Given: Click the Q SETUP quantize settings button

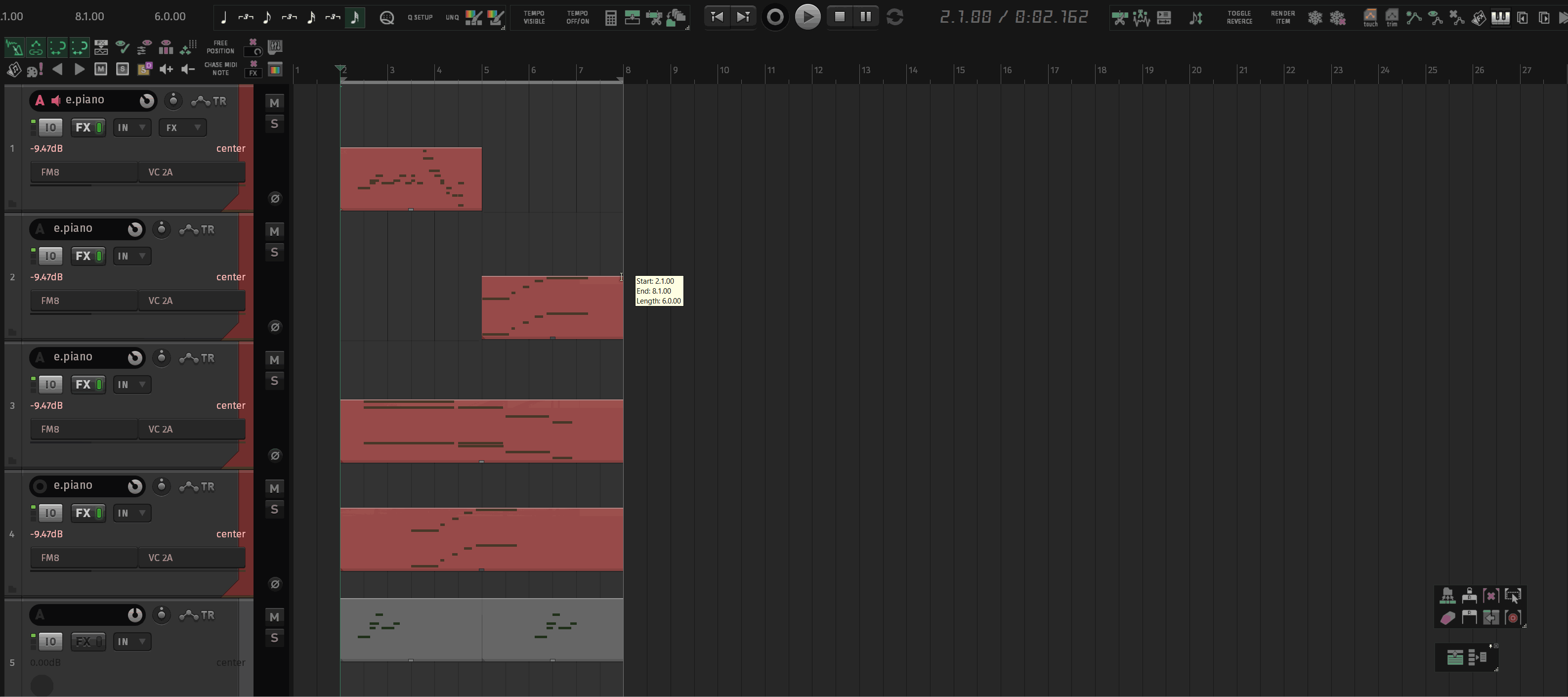Looking at the screenshot, I should (420, 18).
